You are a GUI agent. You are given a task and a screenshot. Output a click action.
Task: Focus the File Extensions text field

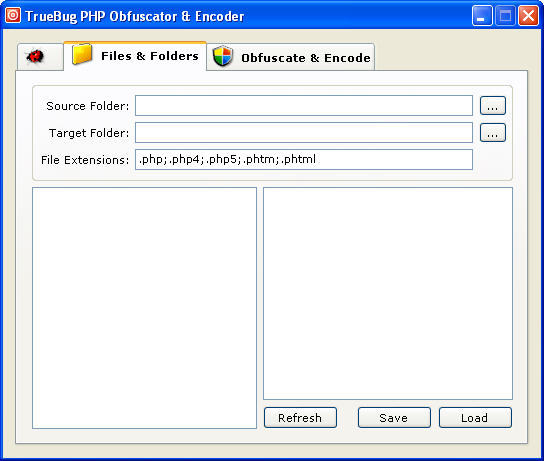(x=304, y=160)
